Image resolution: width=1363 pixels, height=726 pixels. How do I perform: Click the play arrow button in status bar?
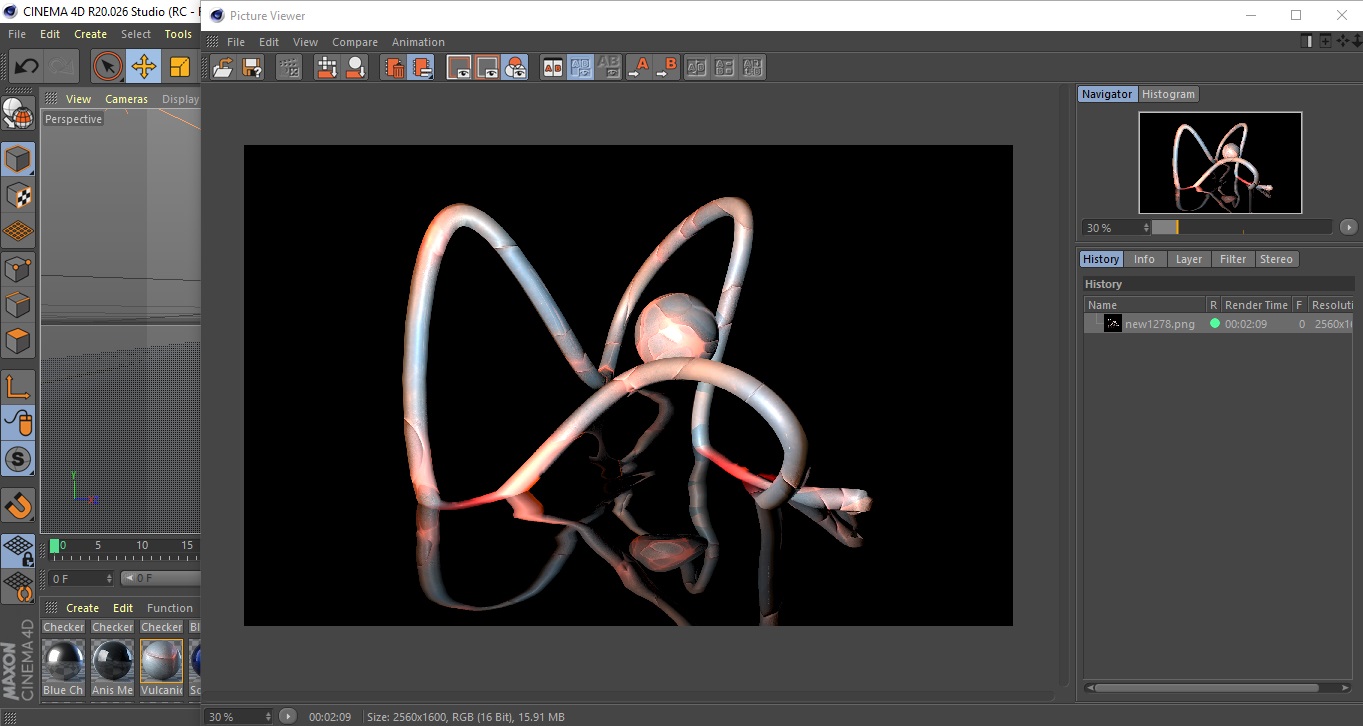pyautogui.click(x=288, y=716)
